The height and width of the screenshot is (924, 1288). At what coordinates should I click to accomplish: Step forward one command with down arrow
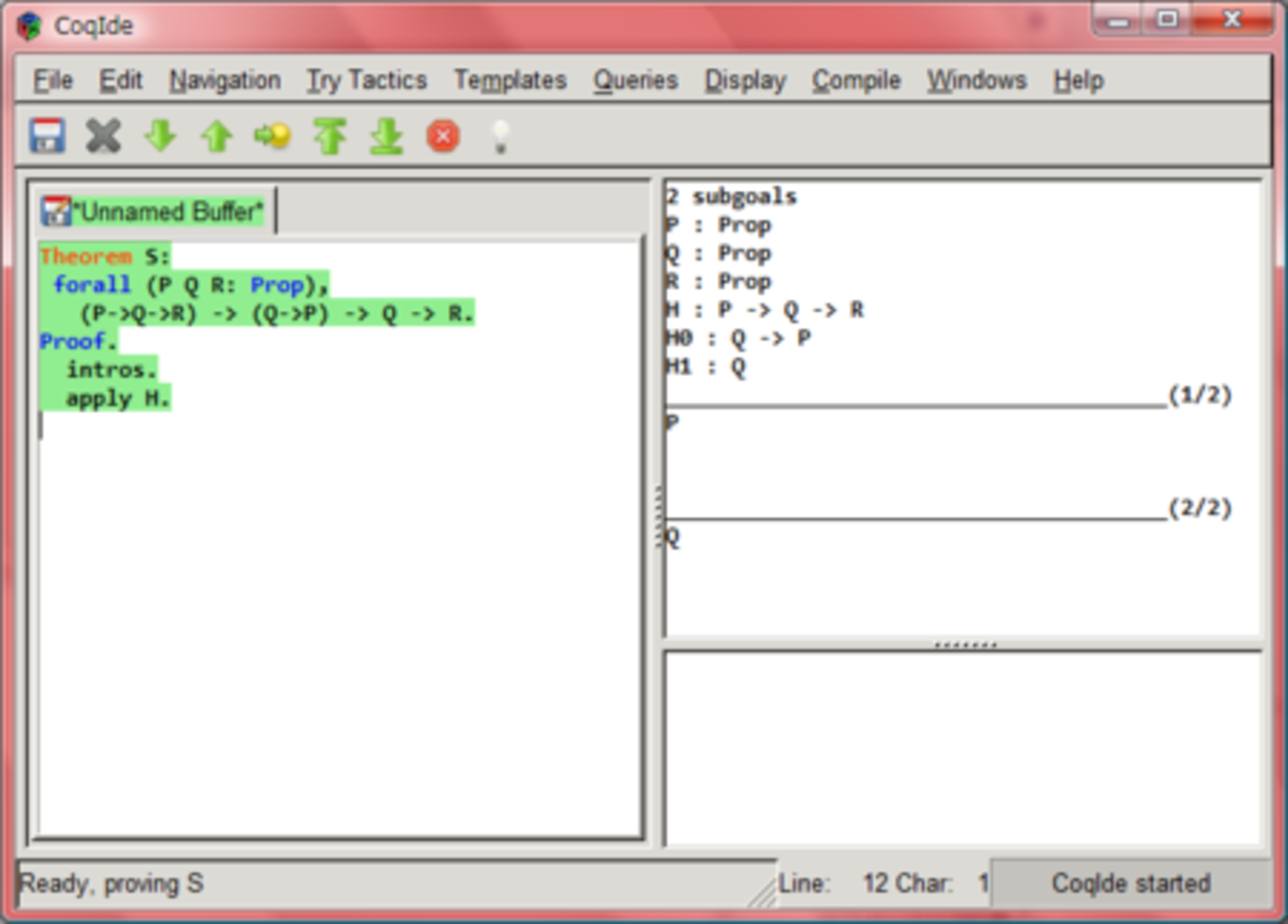[161, 136]
